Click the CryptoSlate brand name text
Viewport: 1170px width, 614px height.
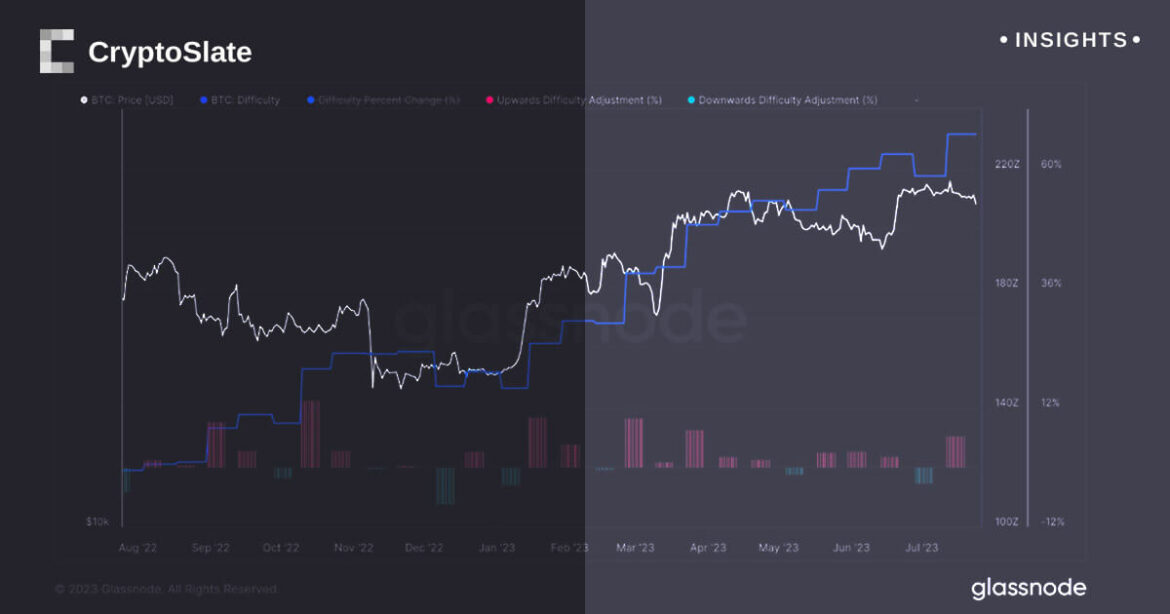170,52
